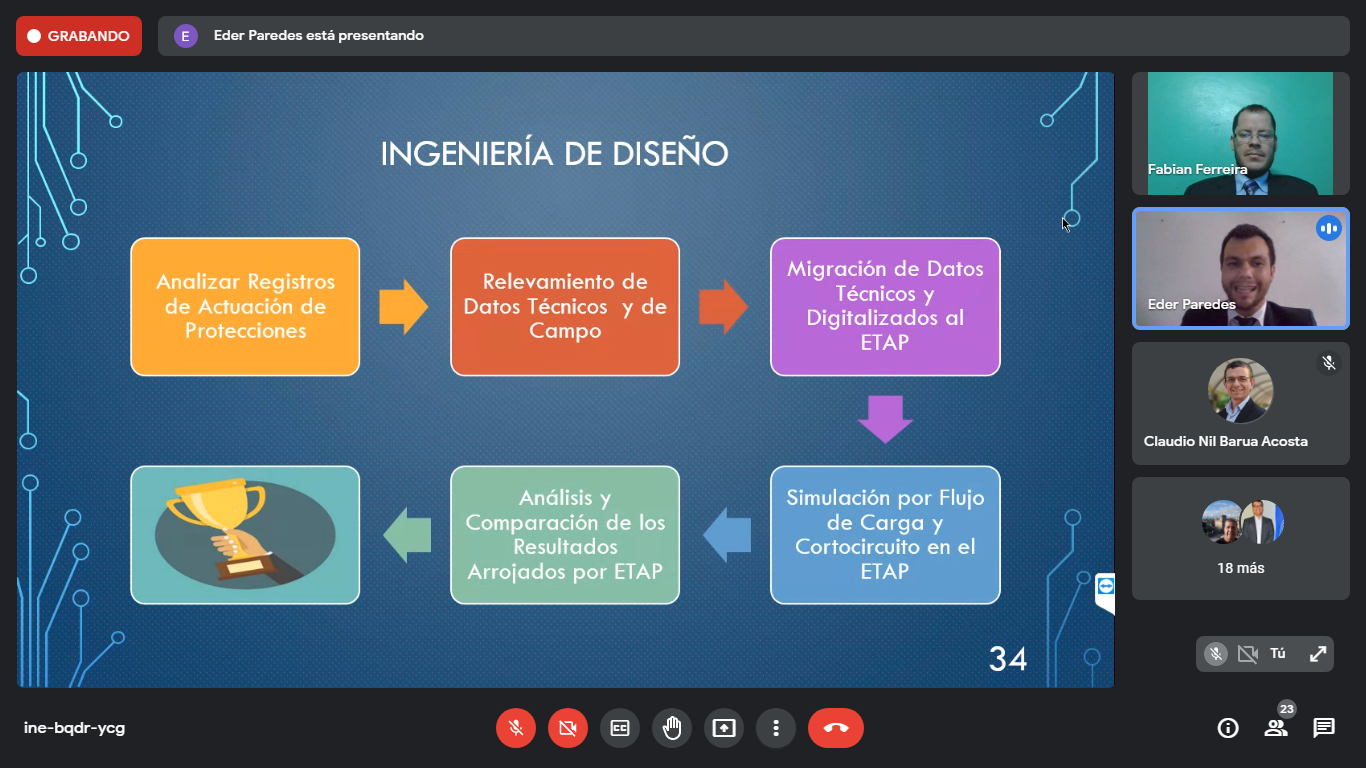The width and height of the screenshot is (1366, 768).
Task: Click the camera-off icon in self-view bar
Action: [1247, 654]
